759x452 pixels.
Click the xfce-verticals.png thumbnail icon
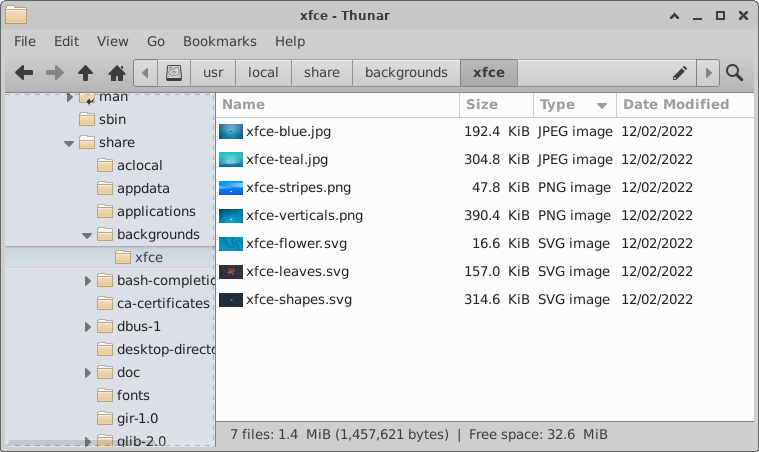click(x=231, y=216)
